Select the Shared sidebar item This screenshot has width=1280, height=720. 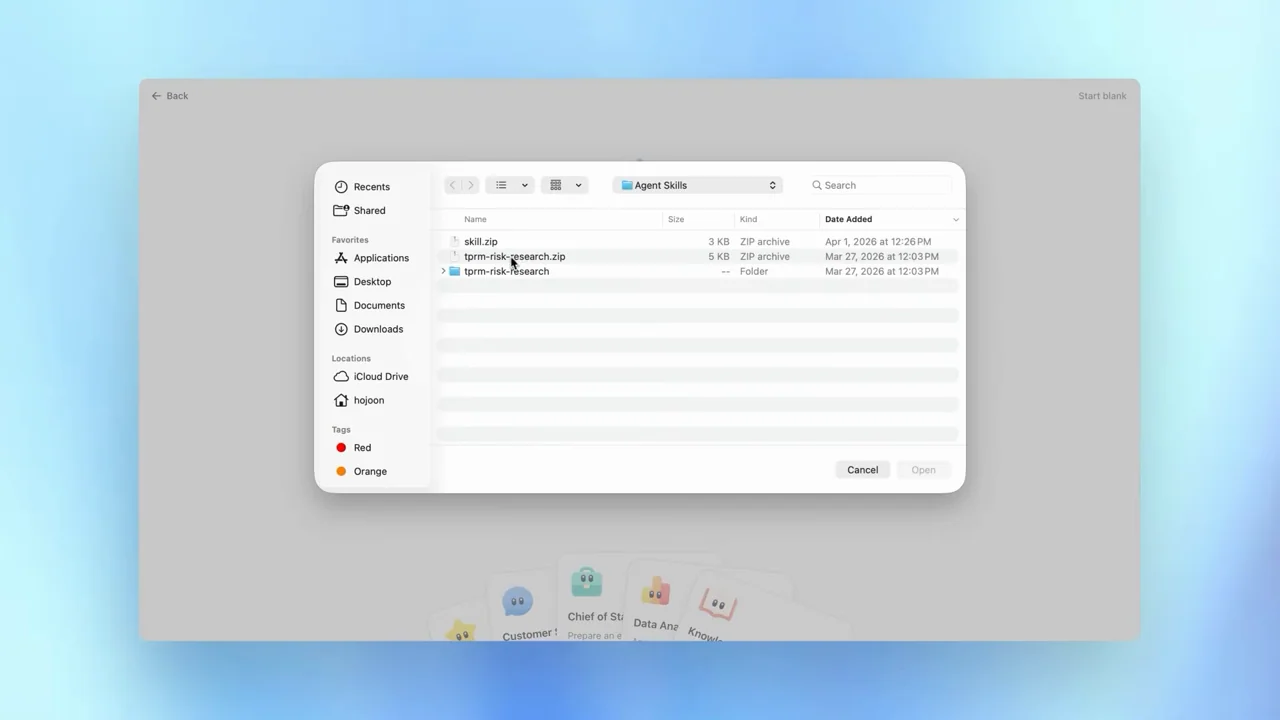[x=360, y=211]
